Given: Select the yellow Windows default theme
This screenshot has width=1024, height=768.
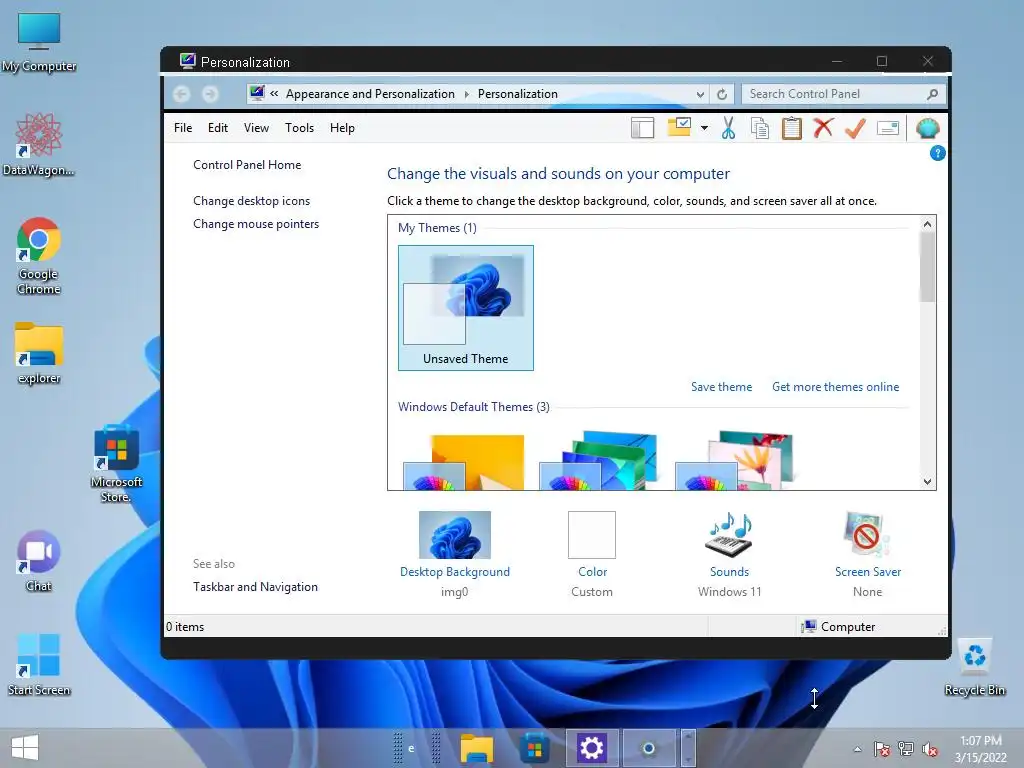Looking at the screenshot, I should [464, 462].
